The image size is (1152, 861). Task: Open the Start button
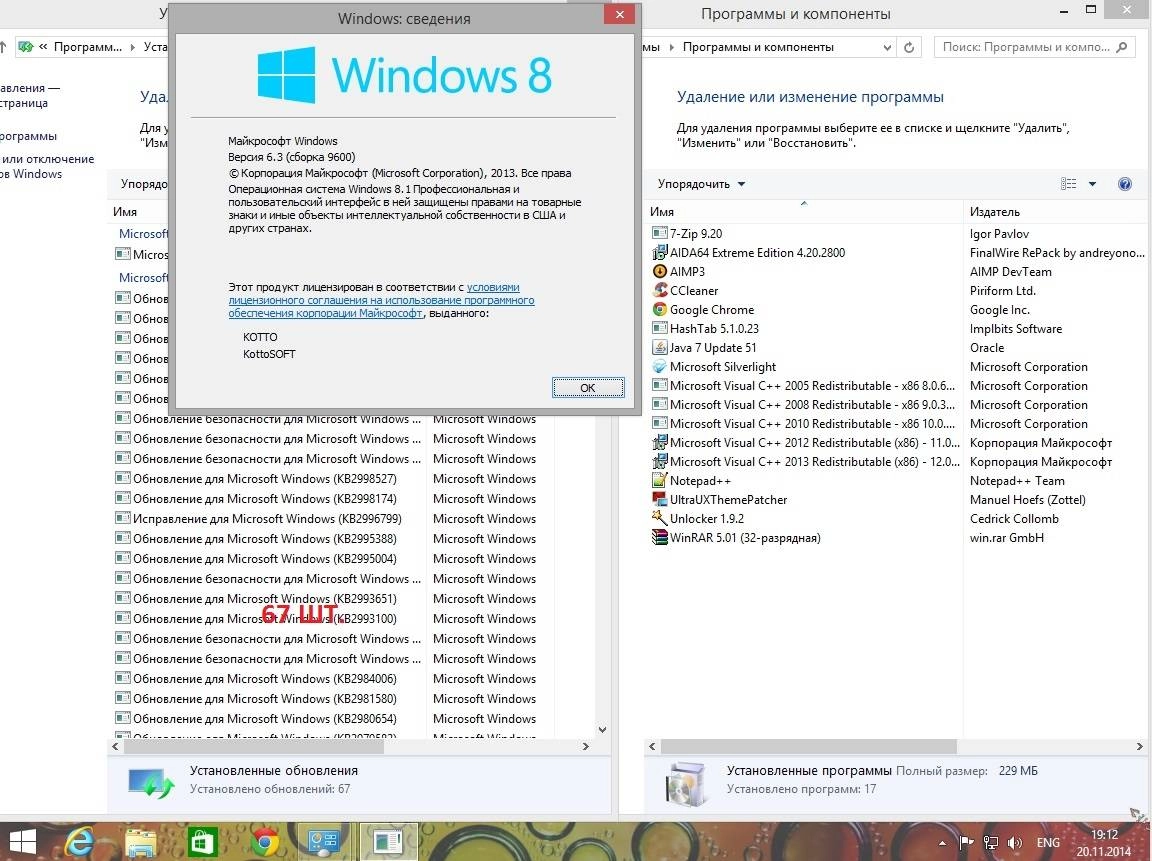coord(21,842)
